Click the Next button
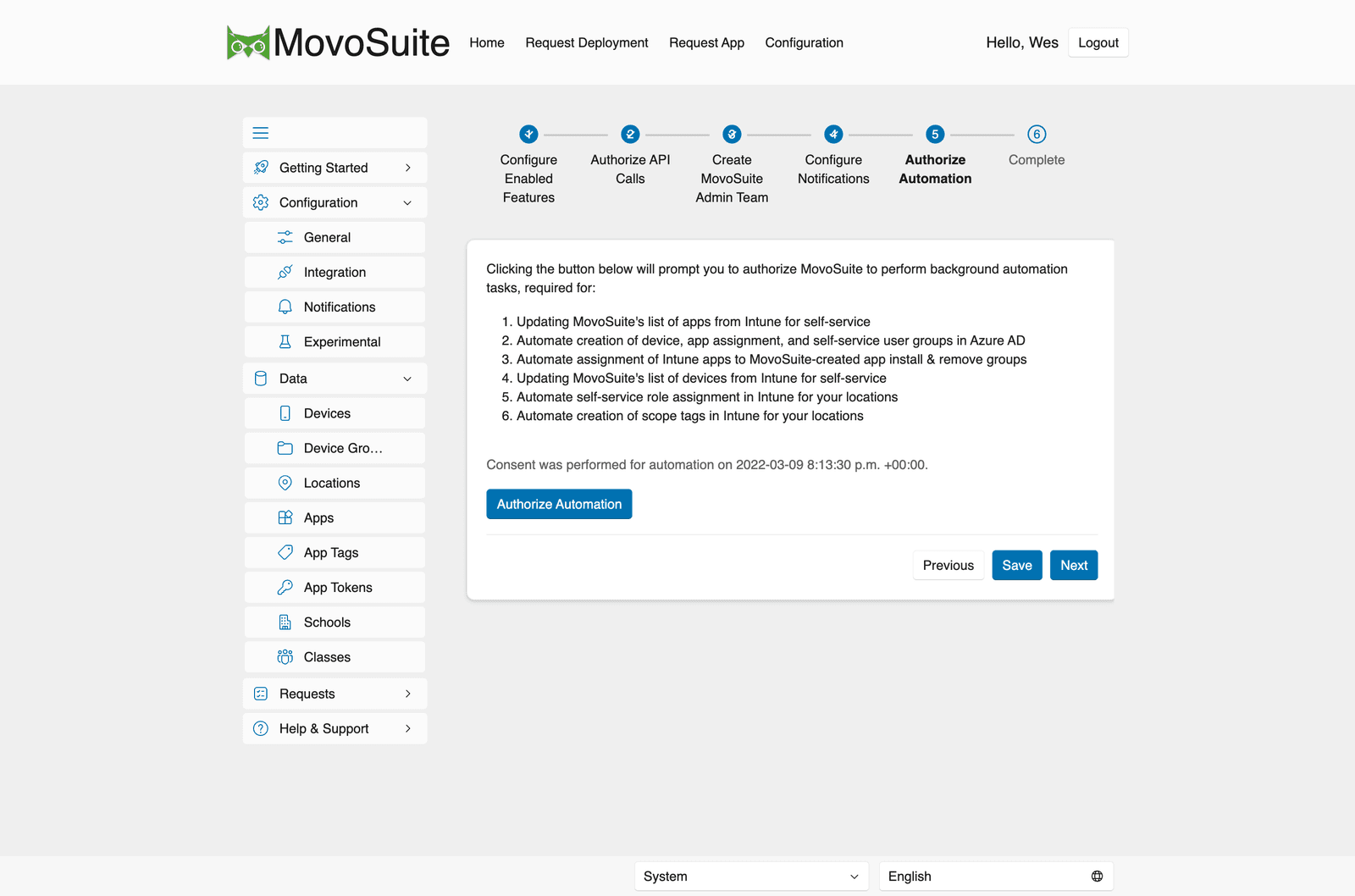Image resolution: width=1355 pixels, height=896 pixels. pyautogui.click(x=1074, y=565)
